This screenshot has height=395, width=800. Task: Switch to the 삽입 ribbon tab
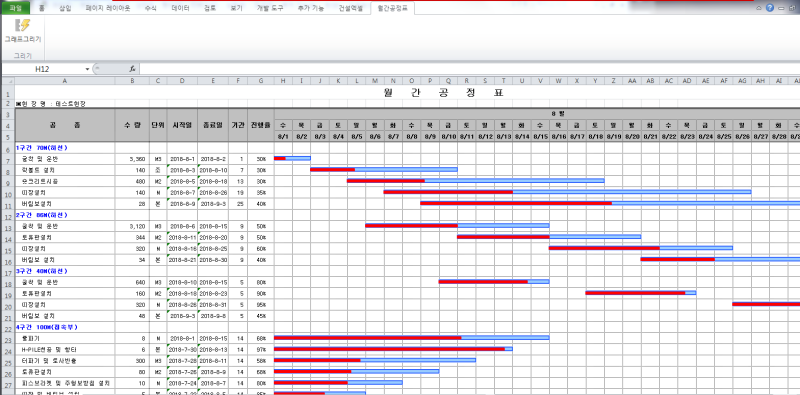pyautogui.click(x=65, y=8)
